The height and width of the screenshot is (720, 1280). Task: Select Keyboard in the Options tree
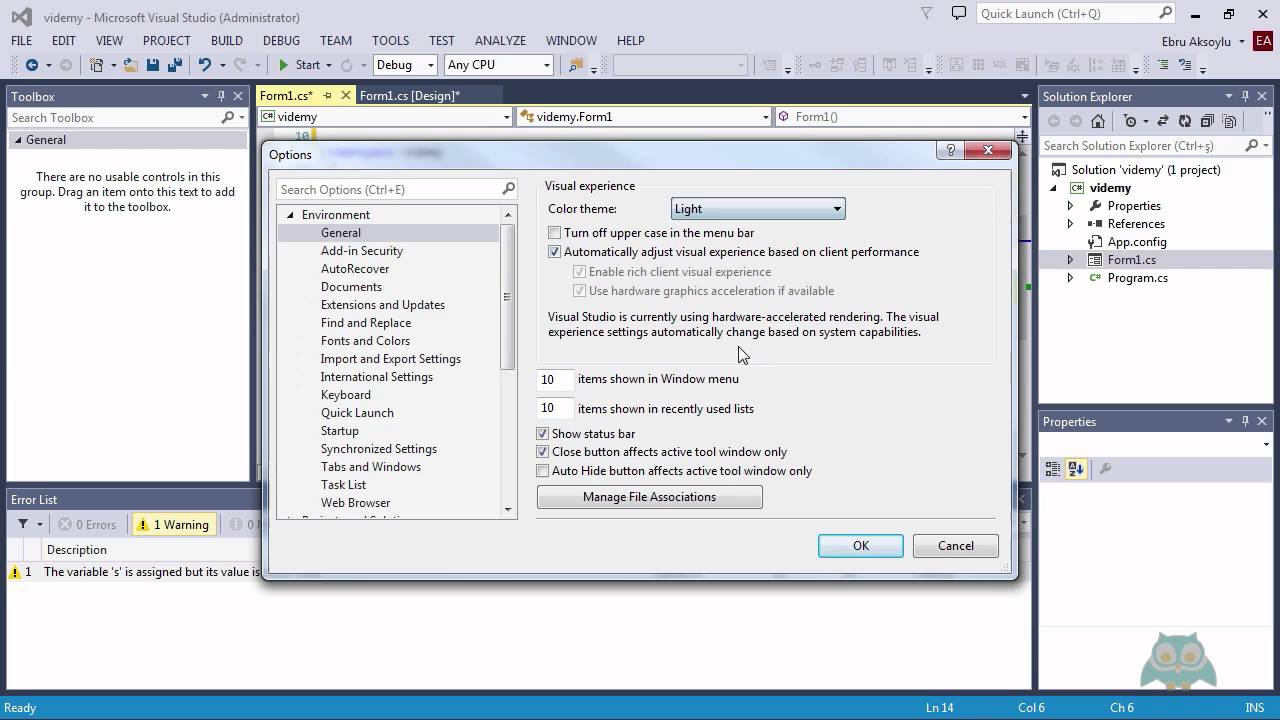tap(346, 395)
